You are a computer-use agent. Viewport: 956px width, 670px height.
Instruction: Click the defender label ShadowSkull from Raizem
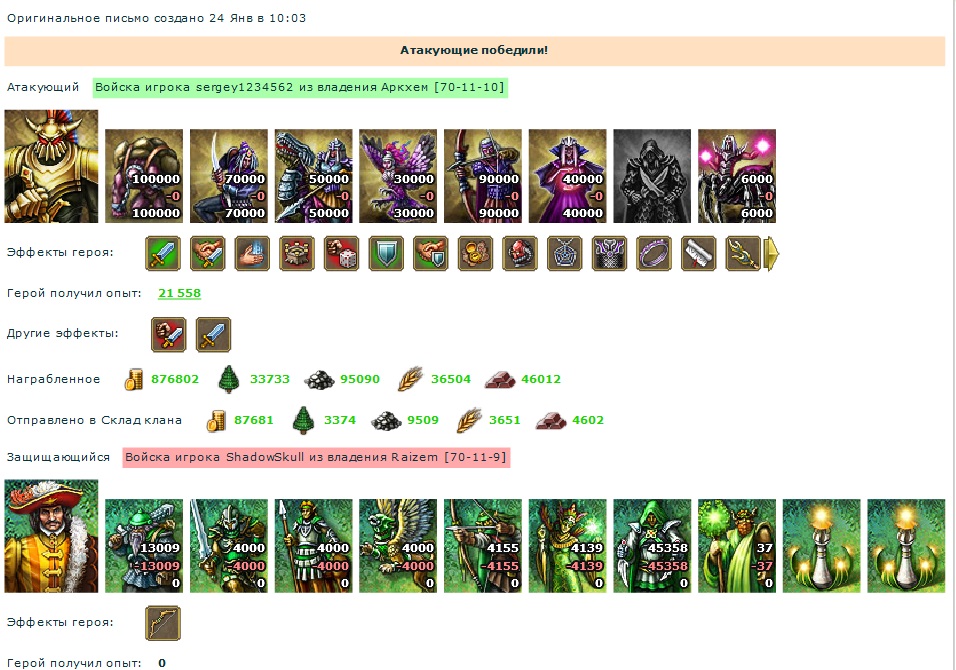point(316,457)
